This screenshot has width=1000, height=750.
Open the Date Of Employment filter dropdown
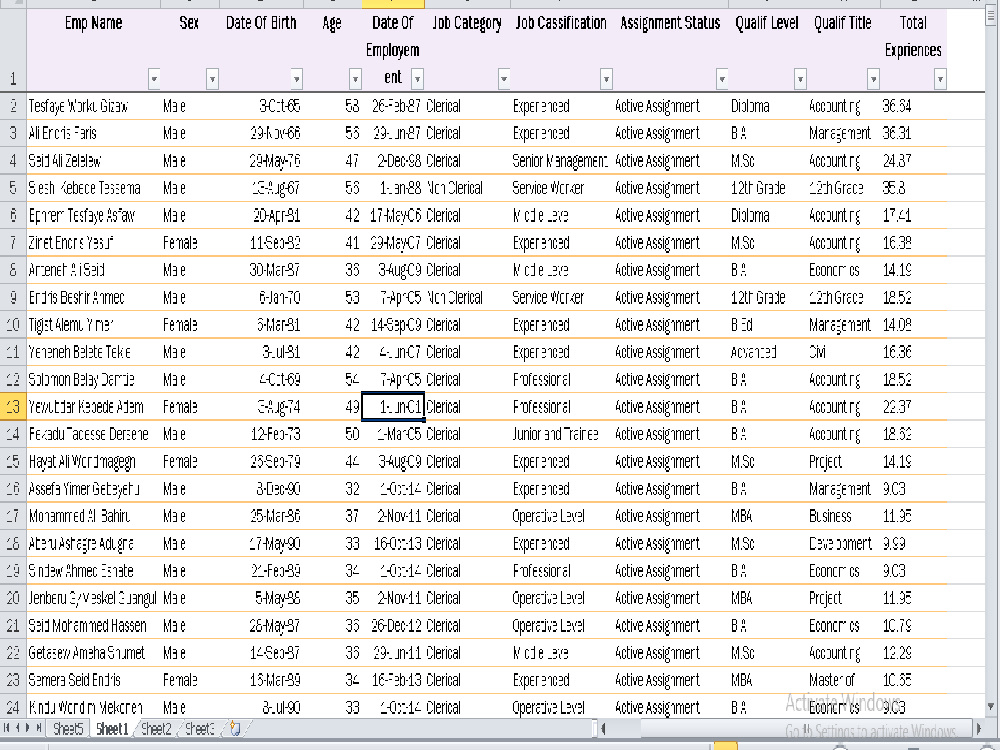[x=417, y=79]
